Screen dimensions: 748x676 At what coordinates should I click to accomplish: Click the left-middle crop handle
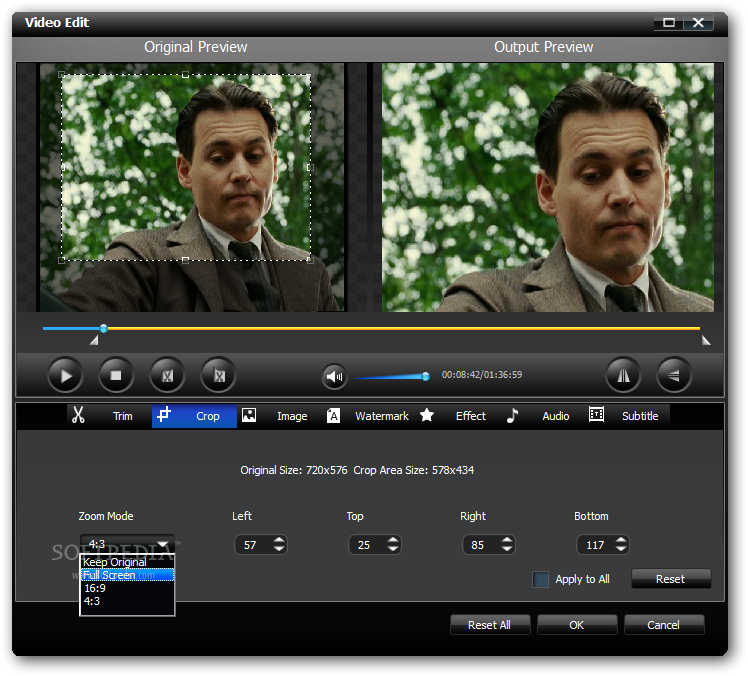pos(62,167)
